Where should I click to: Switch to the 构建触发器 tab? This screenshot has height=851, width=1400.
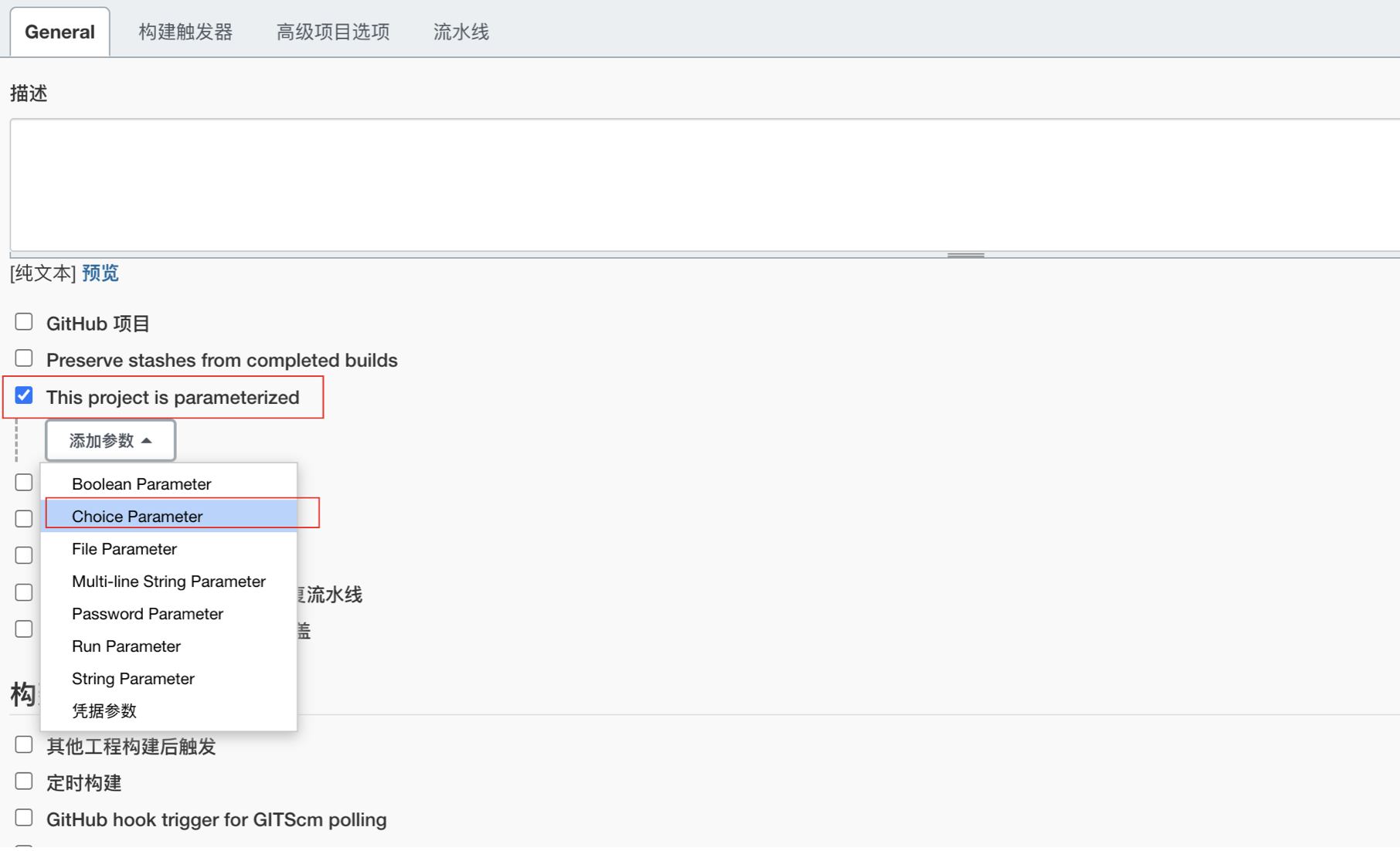click(x=186, y=32)
